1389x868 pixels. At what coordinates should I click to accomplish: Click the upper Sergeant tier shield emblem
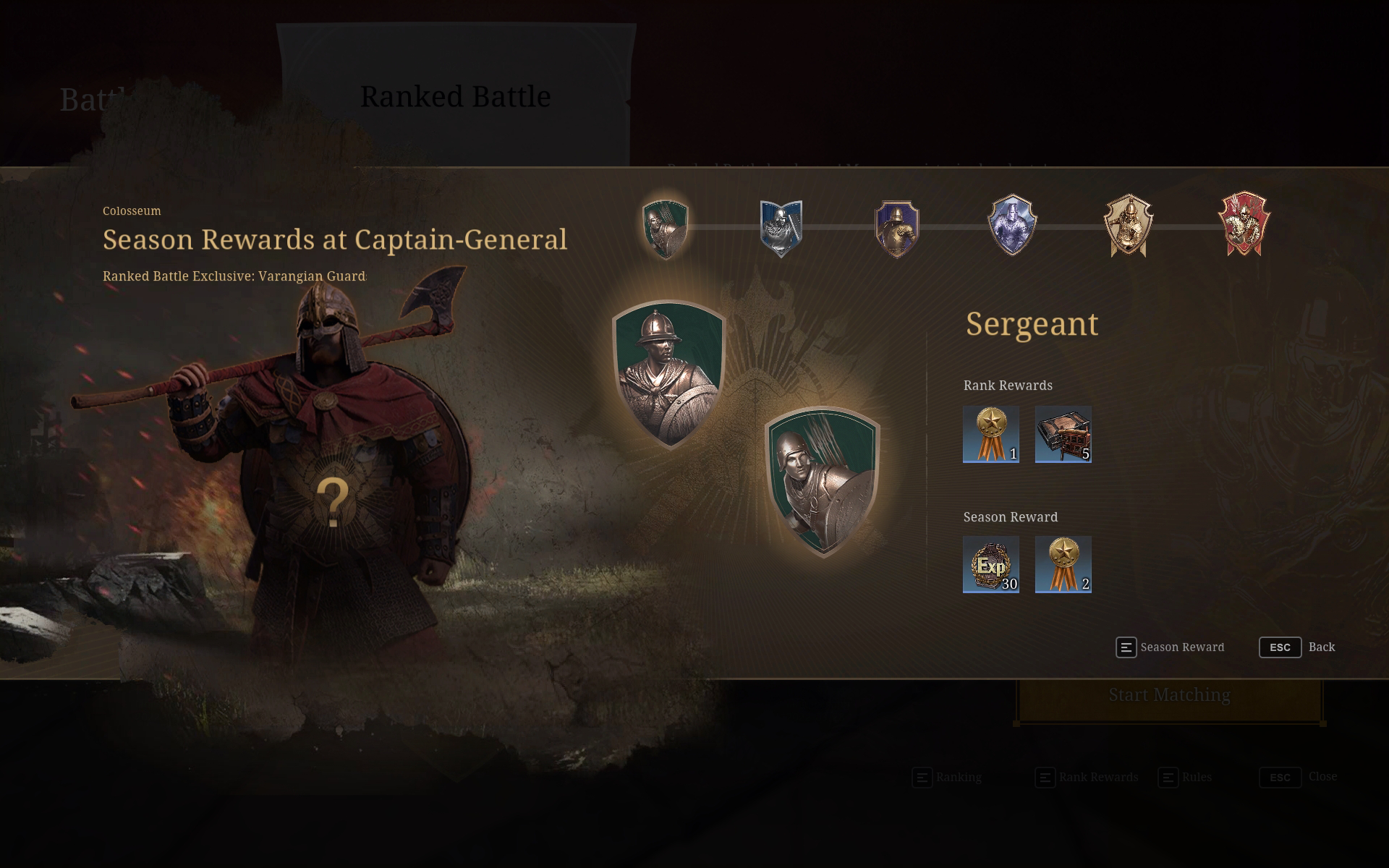click(668, 375)
